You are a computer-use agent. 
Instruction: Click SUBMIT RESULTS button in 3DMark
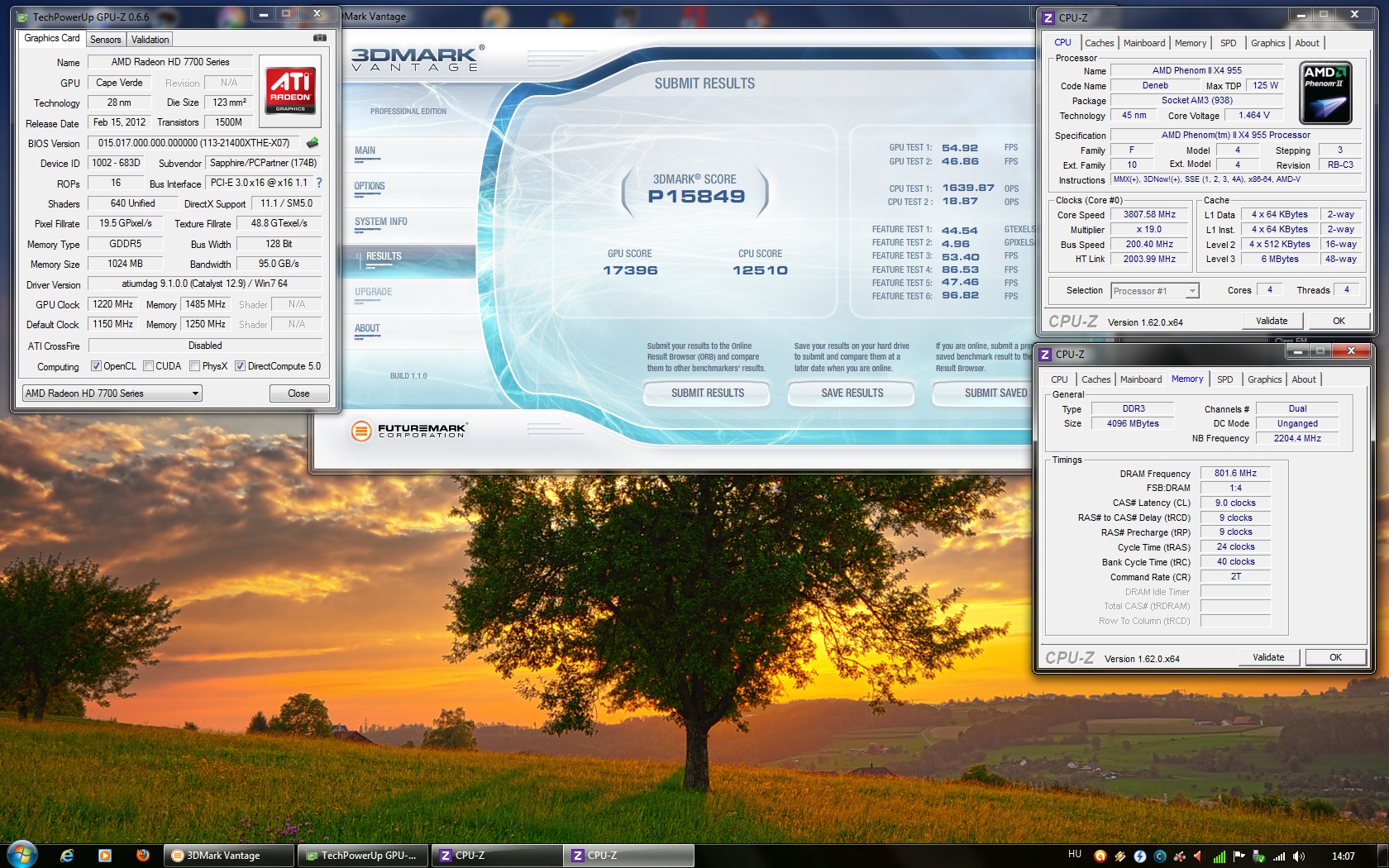708,393
